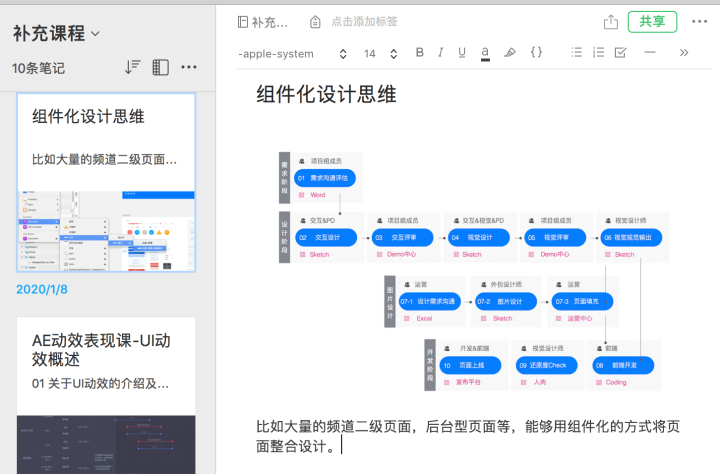Click the note body text paragraph
This screenshot has height=474, width=720.
tap(468, 436)
